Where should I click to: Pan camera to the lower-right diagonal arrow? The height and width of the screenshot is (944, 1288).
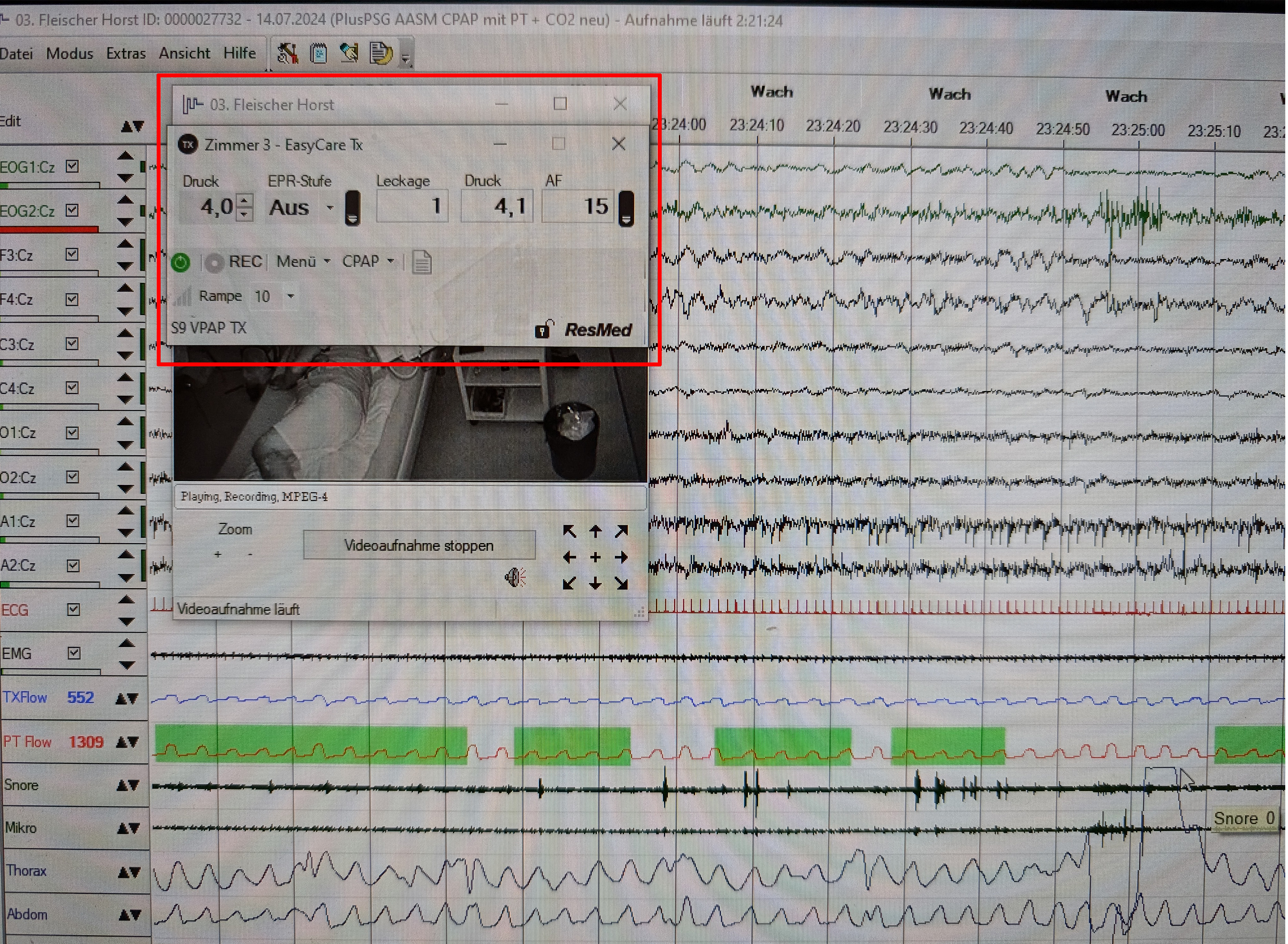coord(622,584)
